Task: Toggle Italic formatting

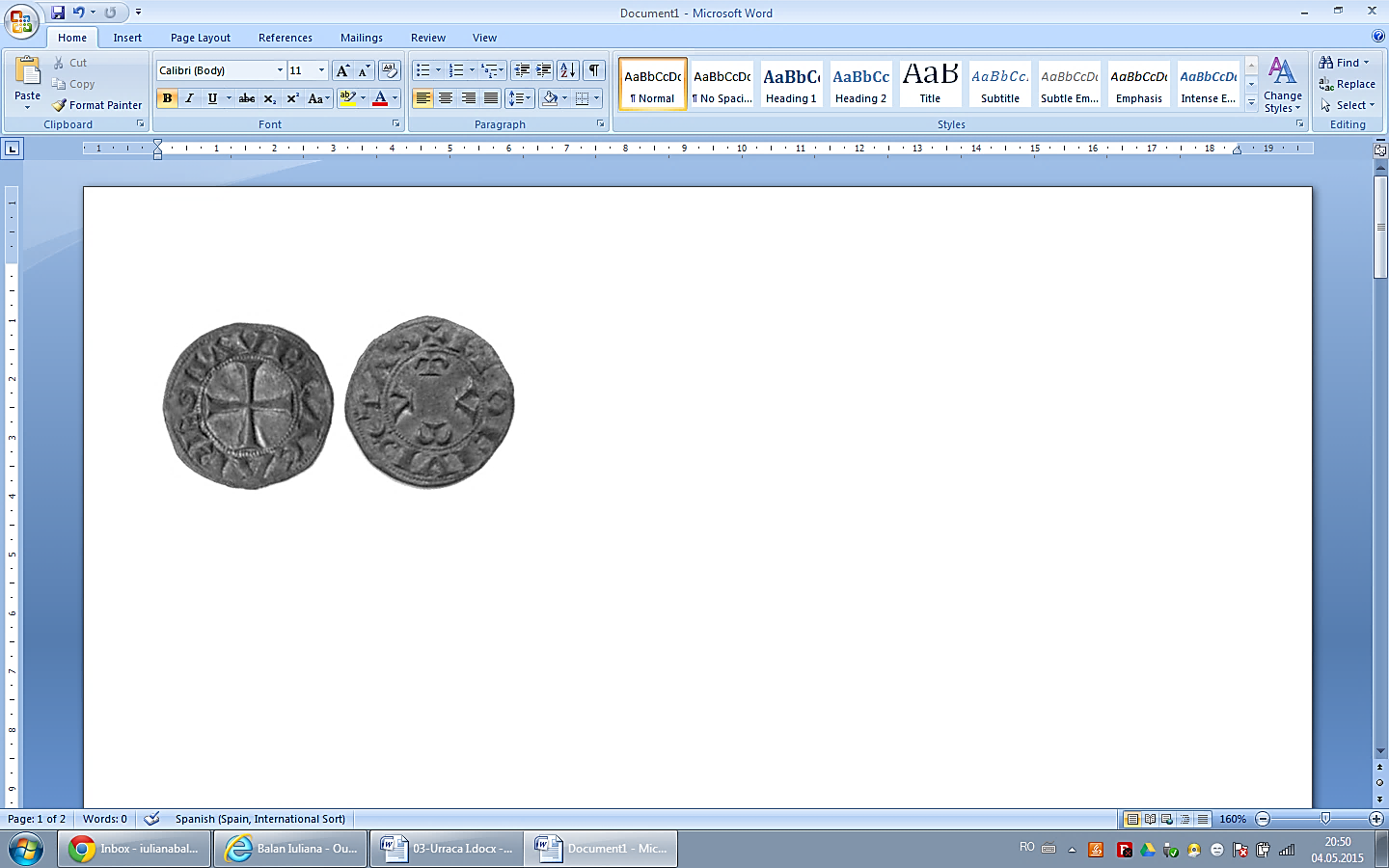Action: point(189,98)
